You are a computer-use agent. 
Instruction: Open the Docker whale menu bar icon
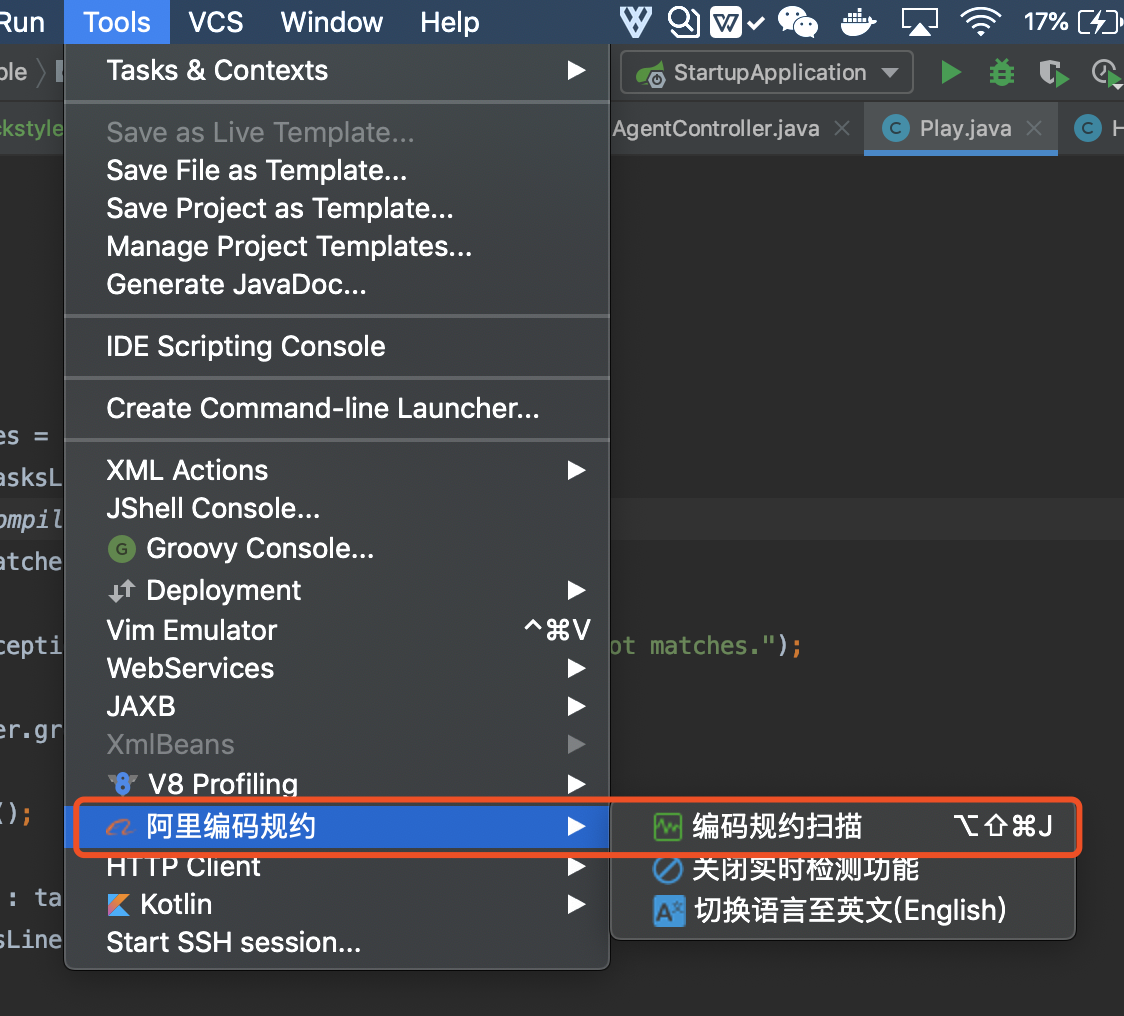[x=857, y=22]
